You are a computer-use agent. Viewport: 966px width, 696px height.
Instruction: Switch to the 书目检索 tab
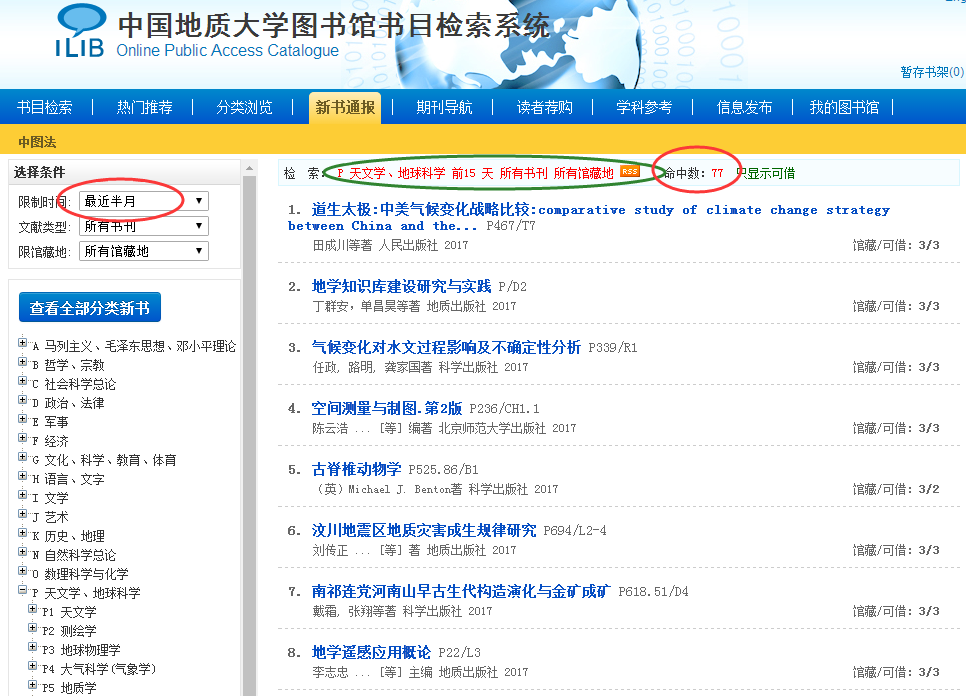pyautogui.click(x=45, y=107)
